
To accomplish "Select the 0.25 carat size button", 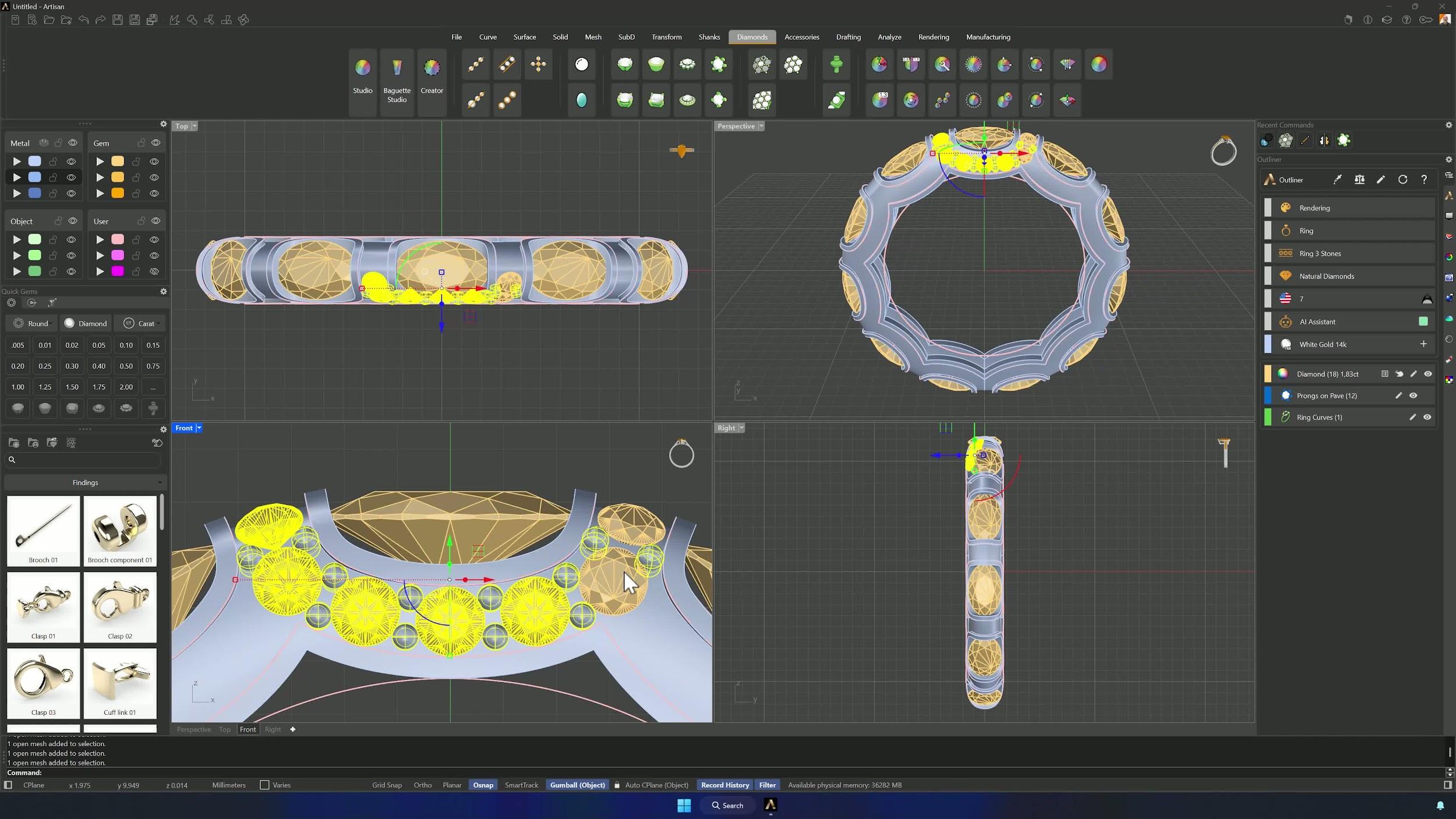I will tap(45, 366).
